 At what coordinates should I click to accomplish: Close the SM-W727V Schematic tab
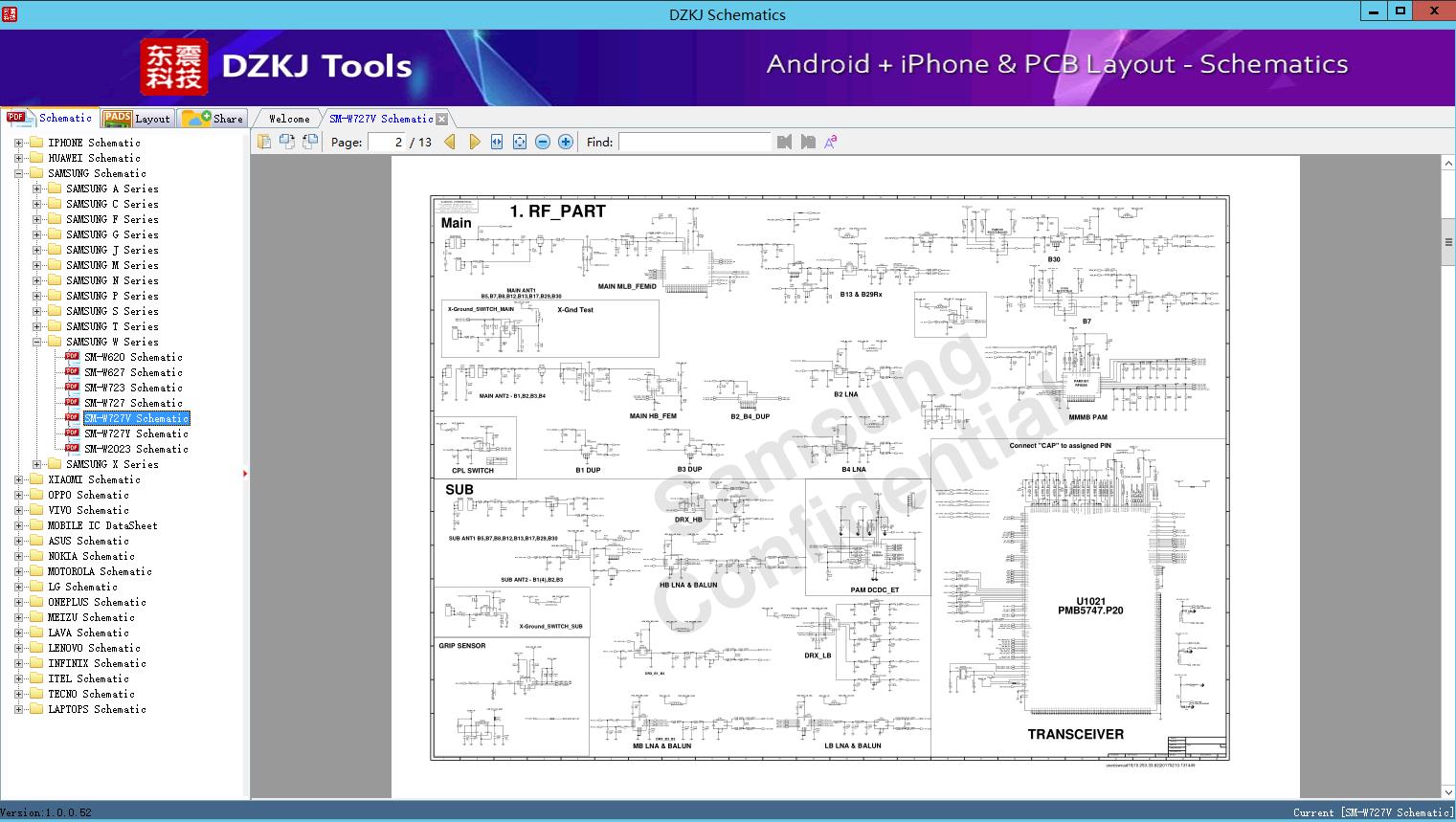click(441, 119)
